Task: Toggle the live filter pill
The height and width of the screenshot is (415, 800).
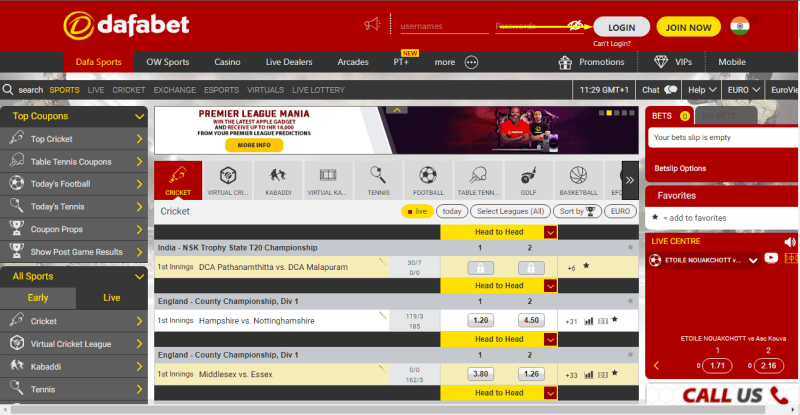Action: point(417,211)
